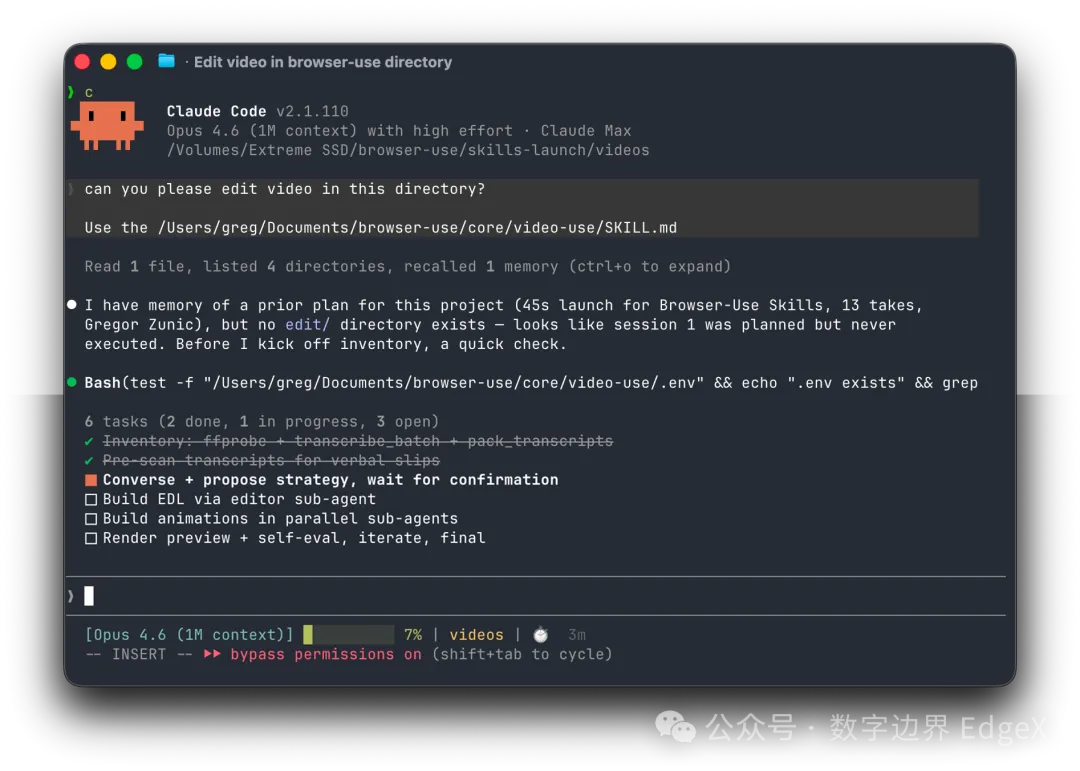
Task: Click the struck-through Inventory ffprobe task text
Action: coord(357,441)
